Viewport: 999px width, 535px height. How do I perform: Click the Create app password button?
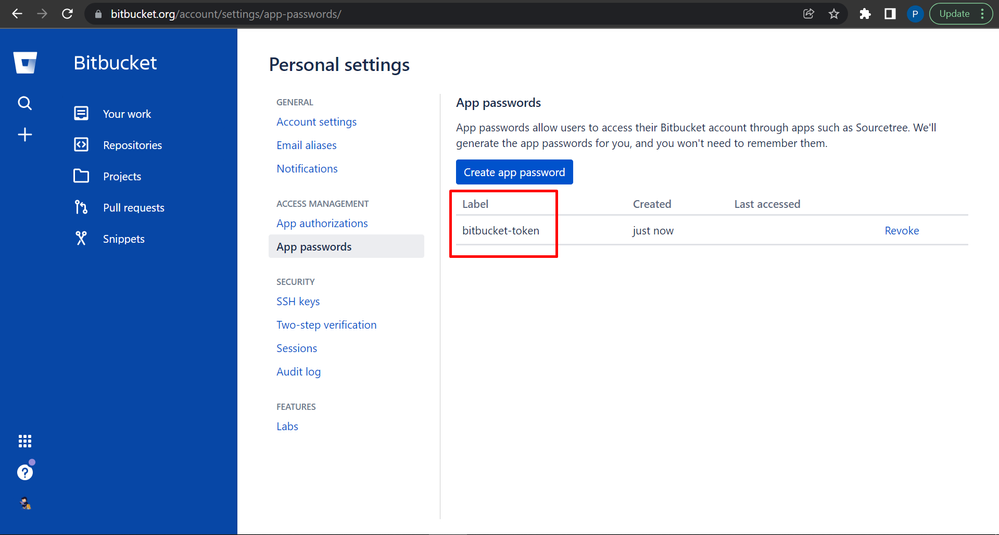point(514,172)
